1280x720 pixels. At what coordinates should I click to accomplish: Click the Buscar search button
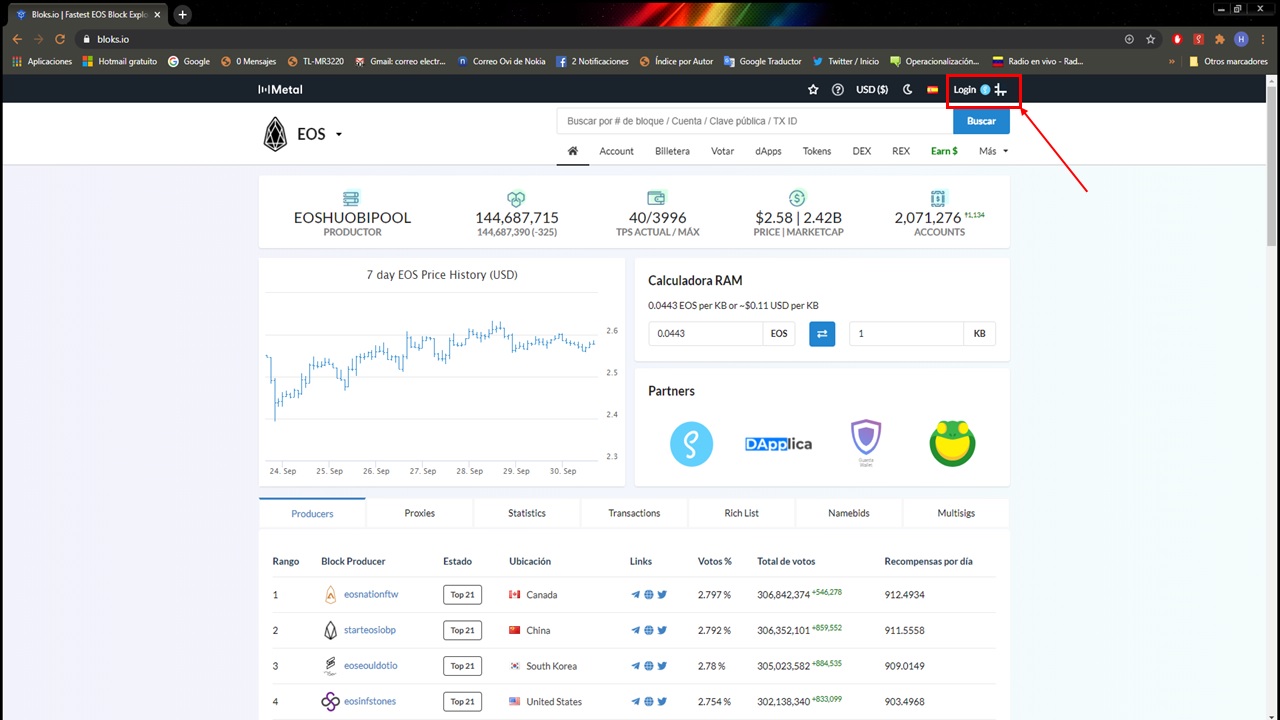pos(981,121)
